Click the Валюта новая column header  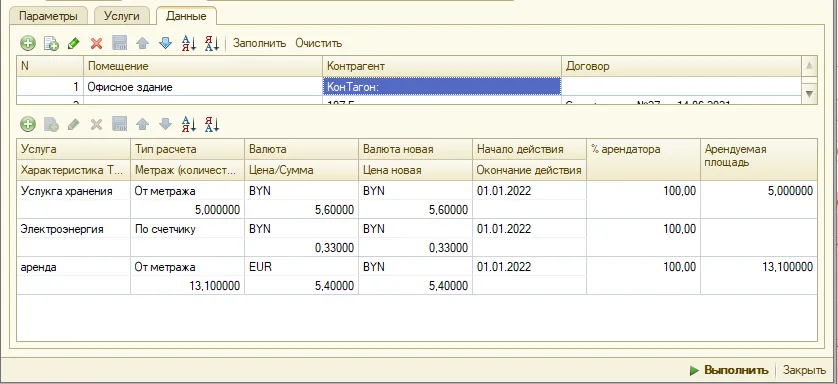(x=415, y=150)
